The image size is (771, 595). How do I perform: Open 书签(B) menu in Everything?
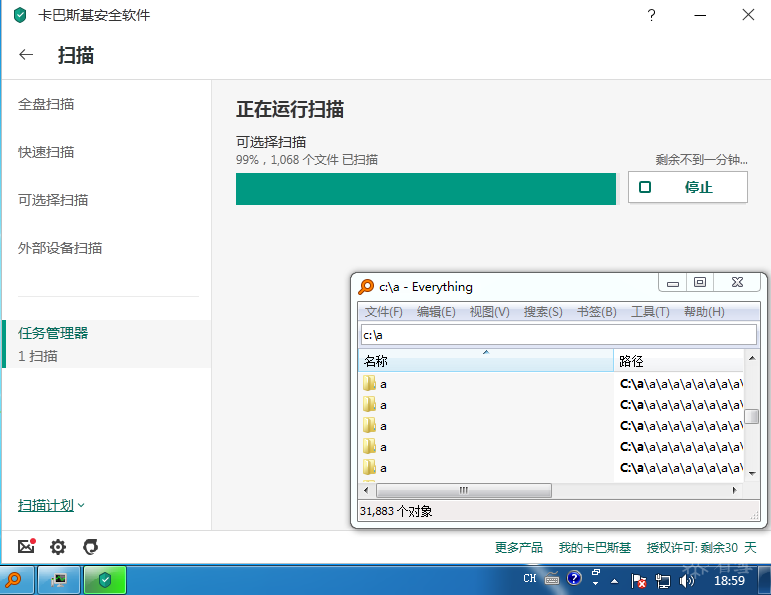pos(596,312)
